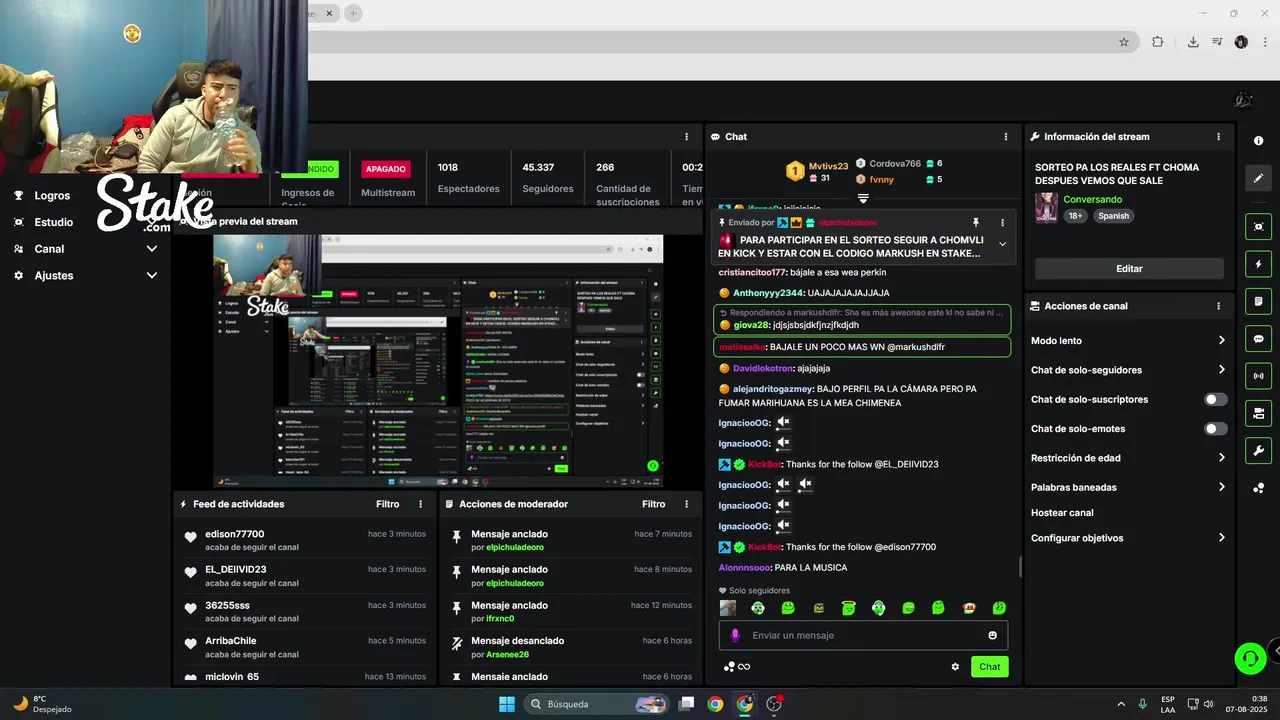This screenshot has height=720, width=1280.
Task: Open moderator link ifrxnc0
Action: point(500,619)
